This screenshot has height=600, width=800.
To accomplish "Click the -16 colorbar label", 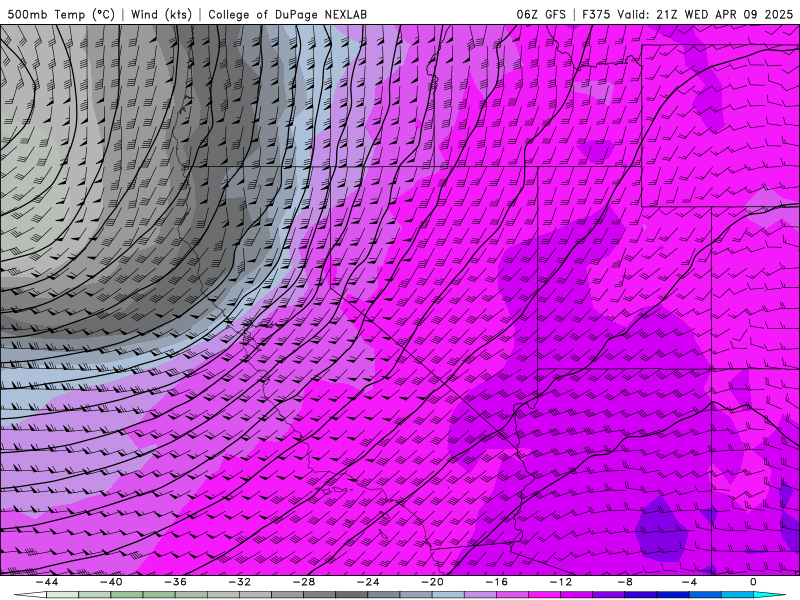I will pos(496,582).
